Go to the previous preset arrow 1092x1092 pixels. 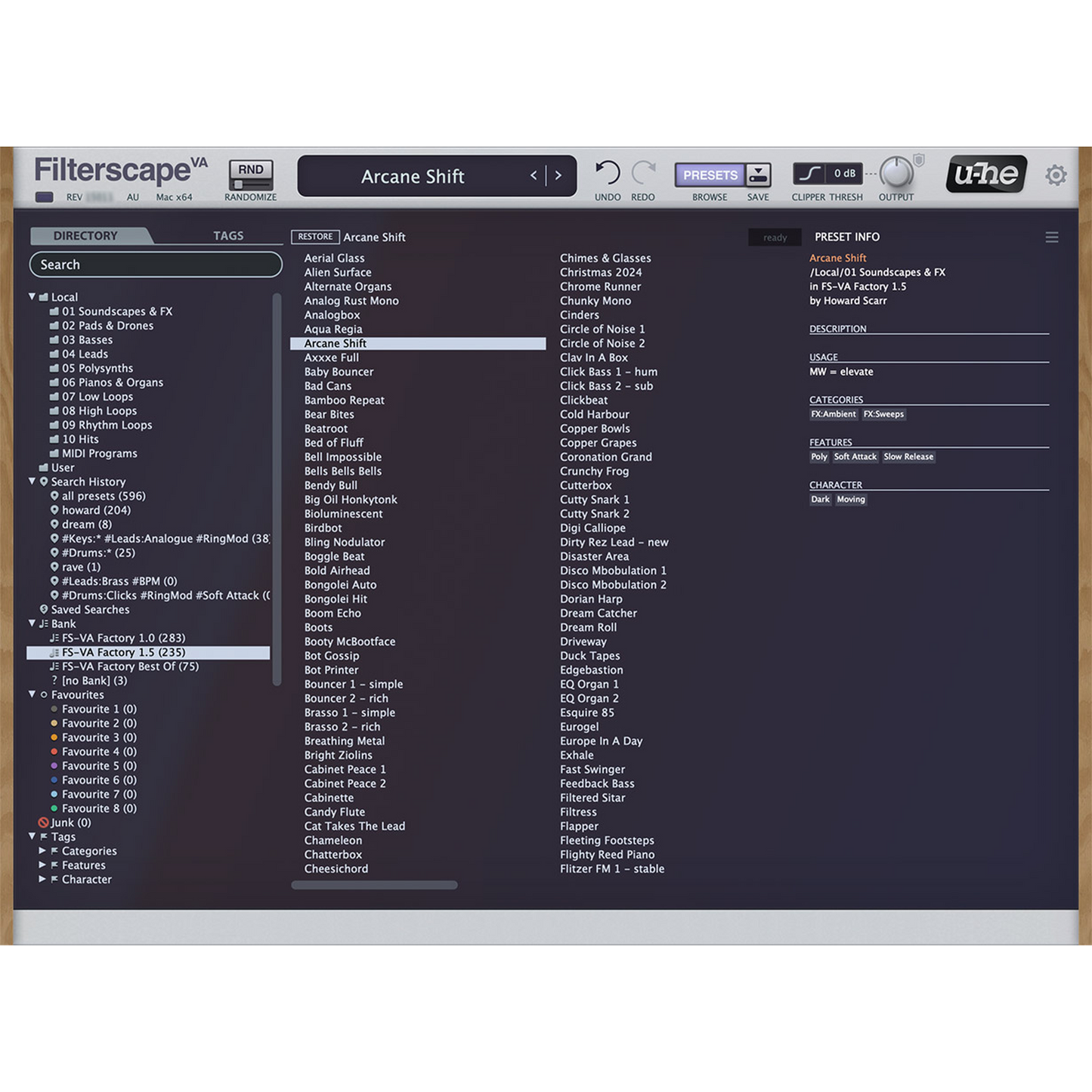pyautogui.click(x=534, y=175)
